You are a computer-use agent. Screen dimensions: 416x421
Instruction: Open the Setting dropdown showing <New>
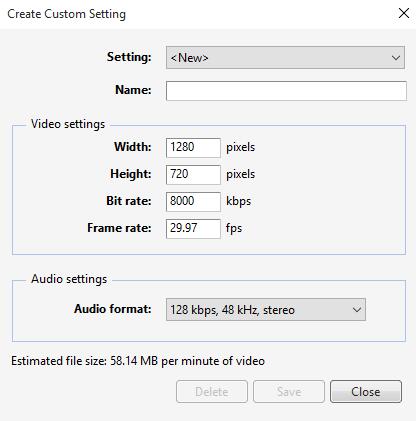point(285,58)
